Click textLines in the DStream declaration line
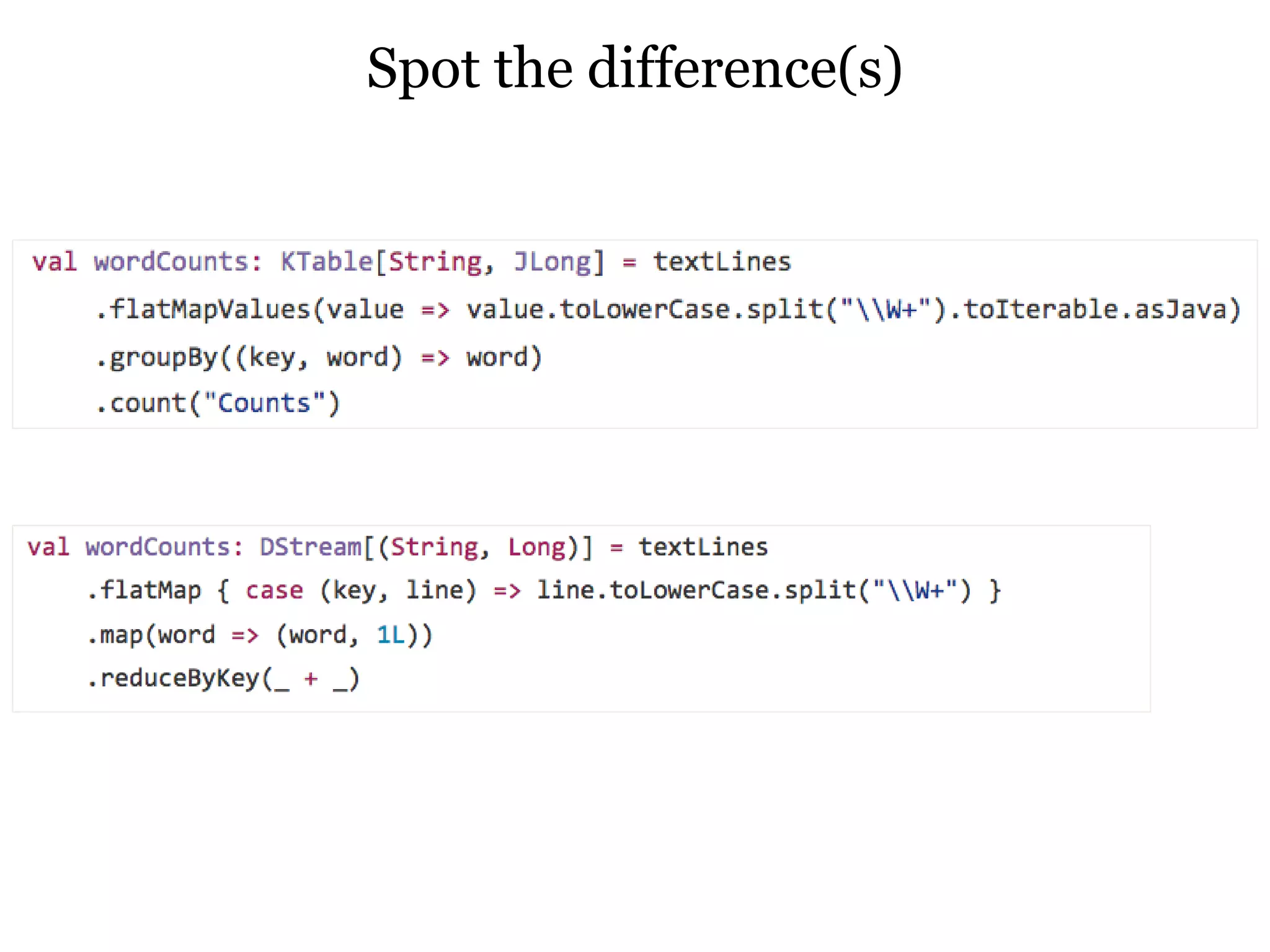 click(703, 547)
